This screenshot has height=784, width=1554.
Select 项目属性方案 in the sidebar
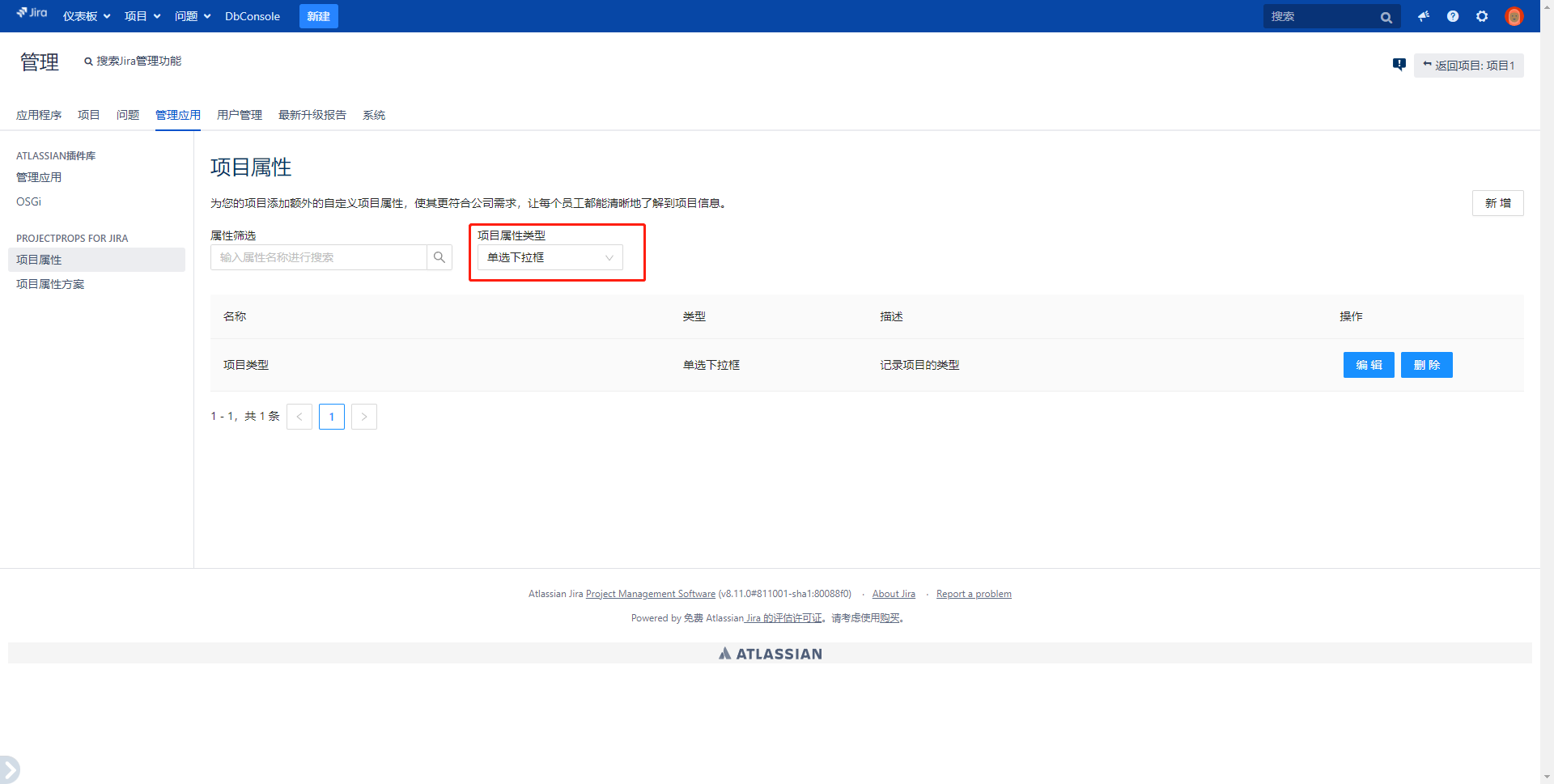(50, 284)
